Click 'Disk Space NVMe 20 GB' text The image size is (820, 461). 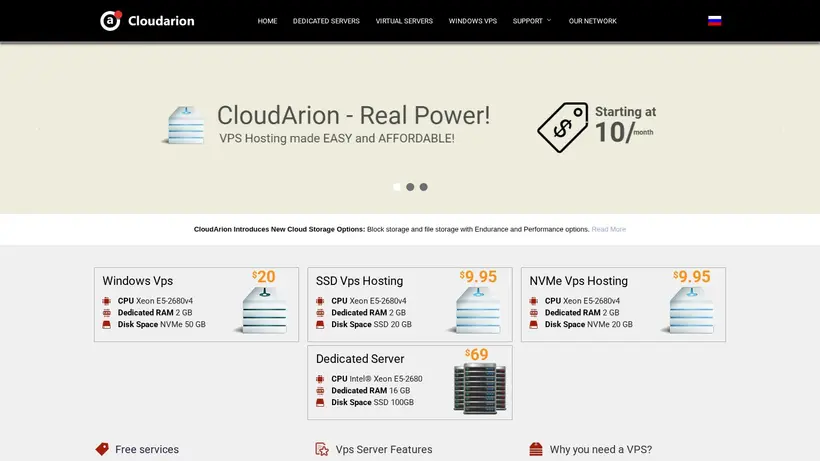589,325
